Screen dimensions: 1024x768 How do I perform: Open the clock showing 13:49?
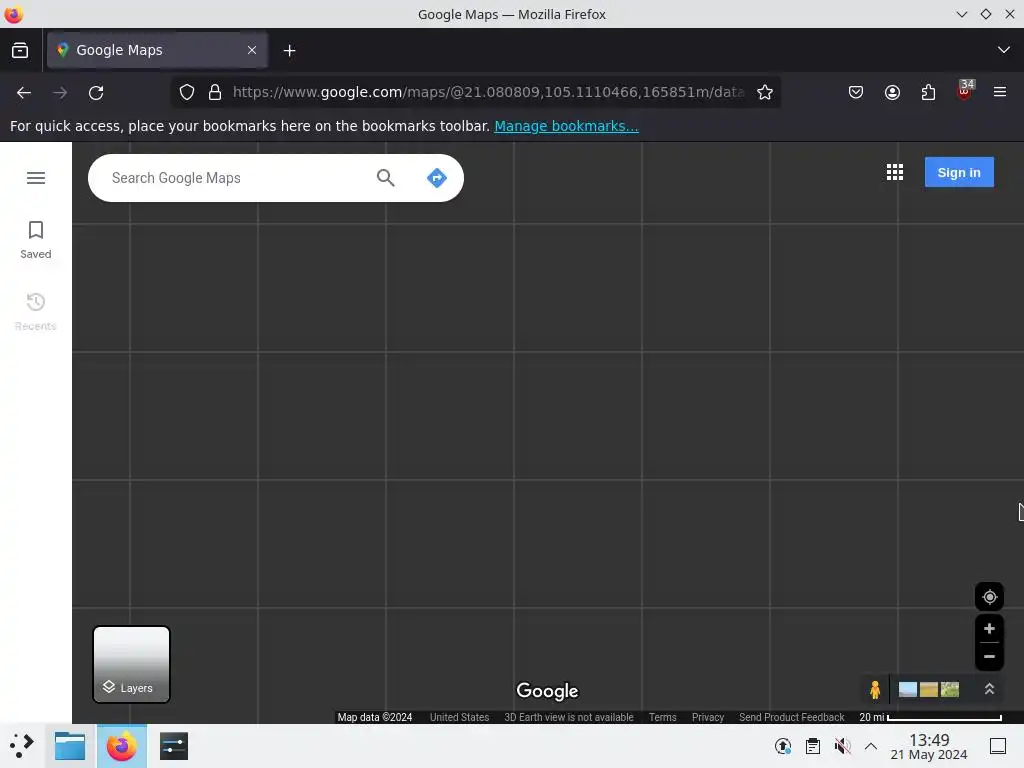point(929,746)
